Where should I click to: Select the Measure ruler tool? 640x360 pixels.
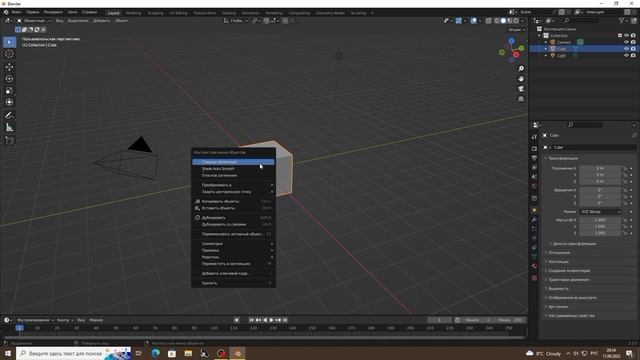(x=9, y=128)
